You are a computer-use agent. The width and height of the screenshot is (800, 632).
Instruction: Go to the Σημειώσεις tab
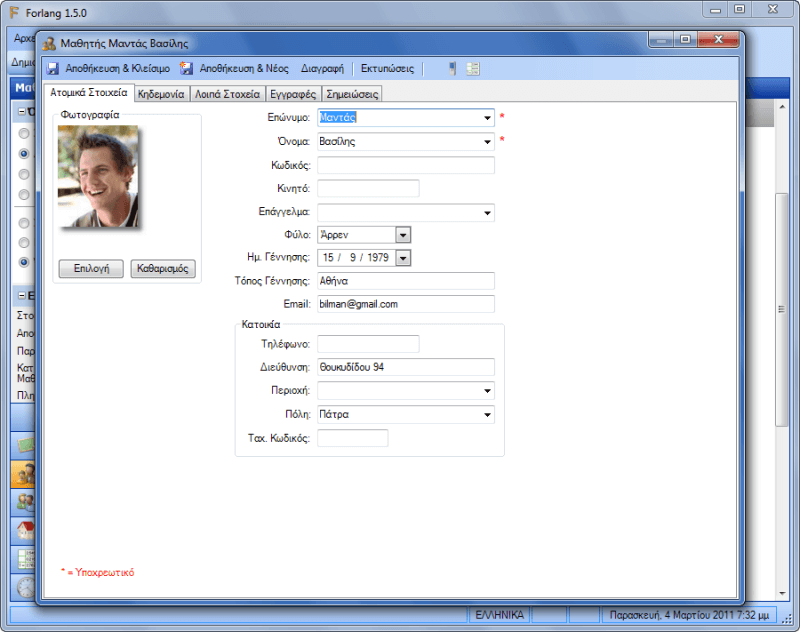click(x=352, y=93)
